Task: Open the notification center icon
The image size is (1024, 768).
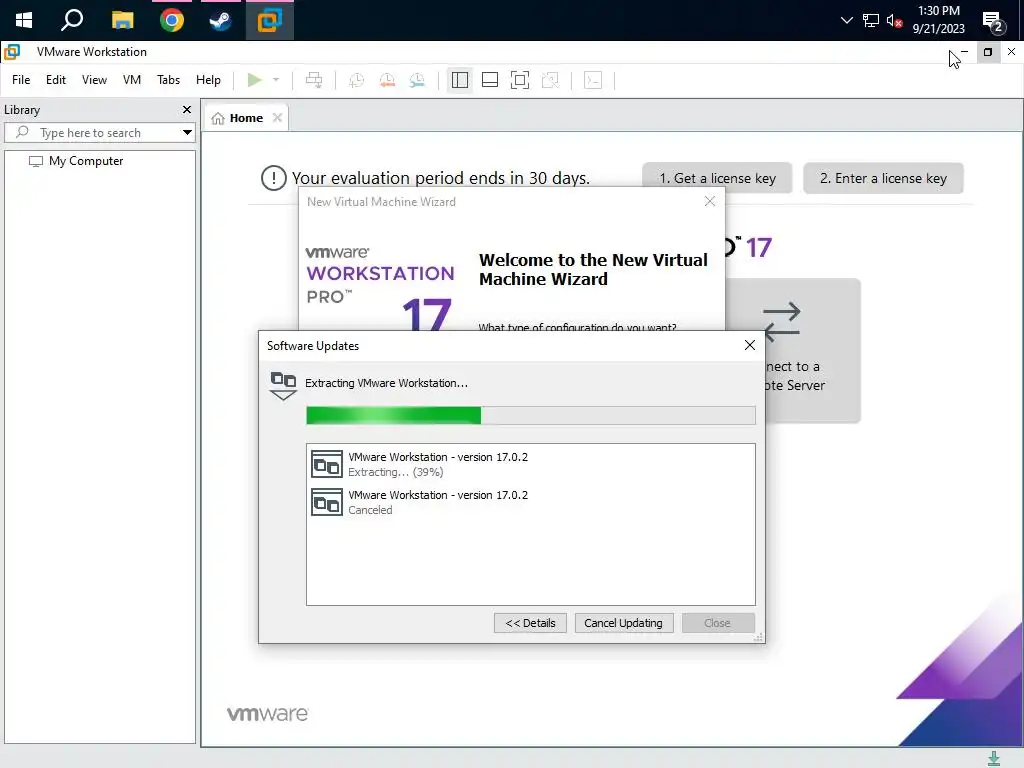Action: click(x=993, y=21)
